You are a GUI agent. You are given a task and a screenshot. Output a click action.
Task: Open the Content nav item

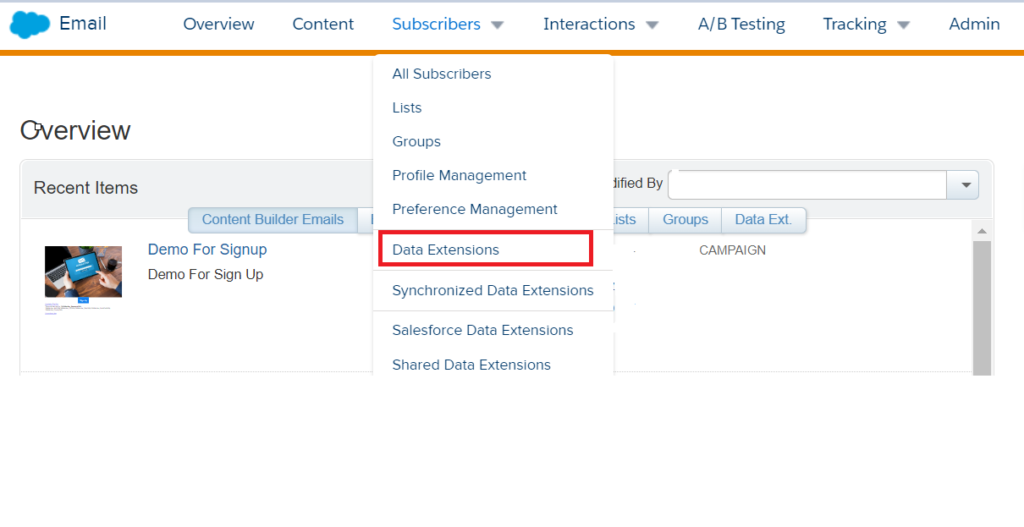[x=323, y=24]
